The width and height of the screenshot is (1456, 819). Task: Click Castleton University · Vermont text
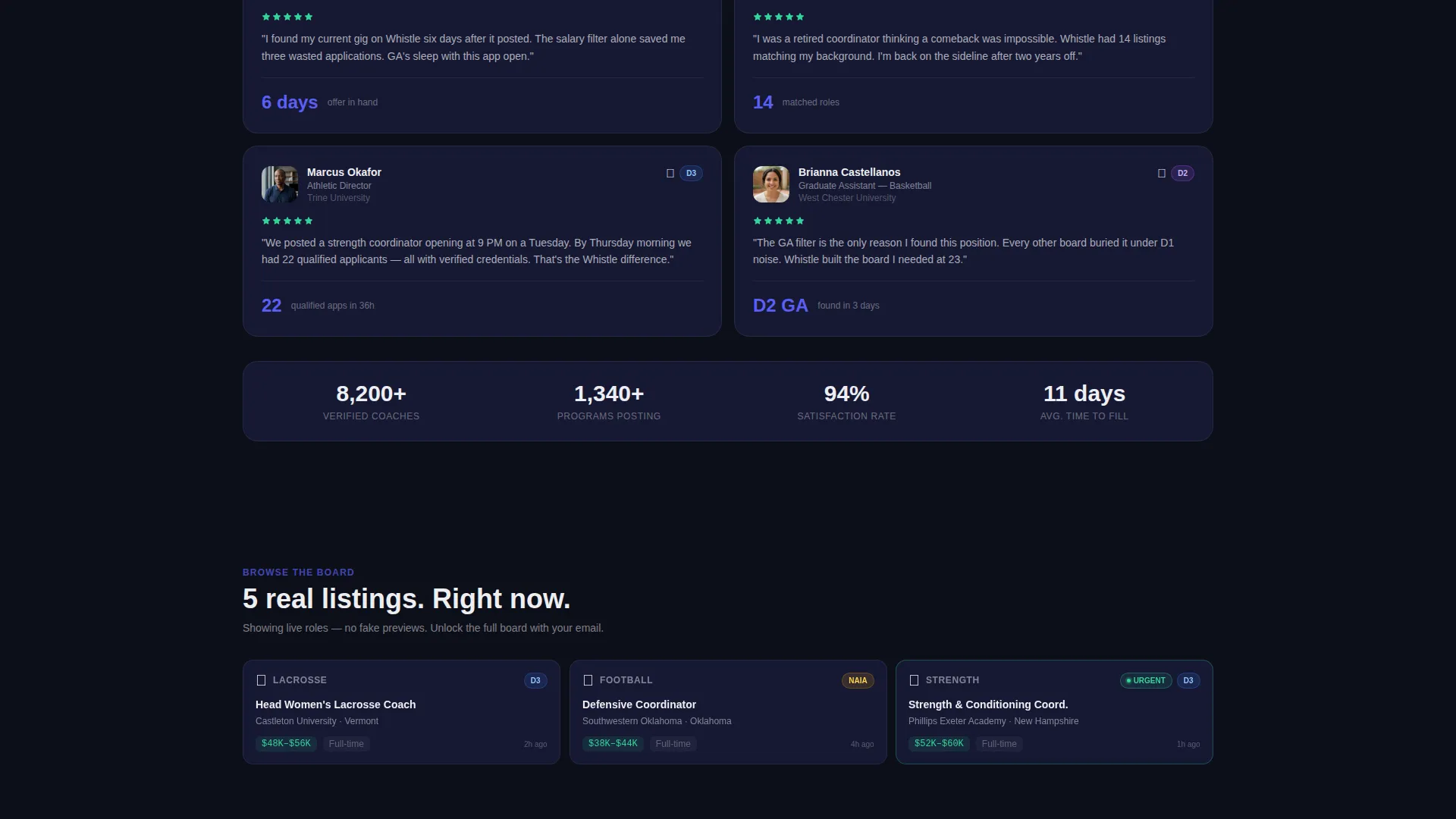pos(317,721)
